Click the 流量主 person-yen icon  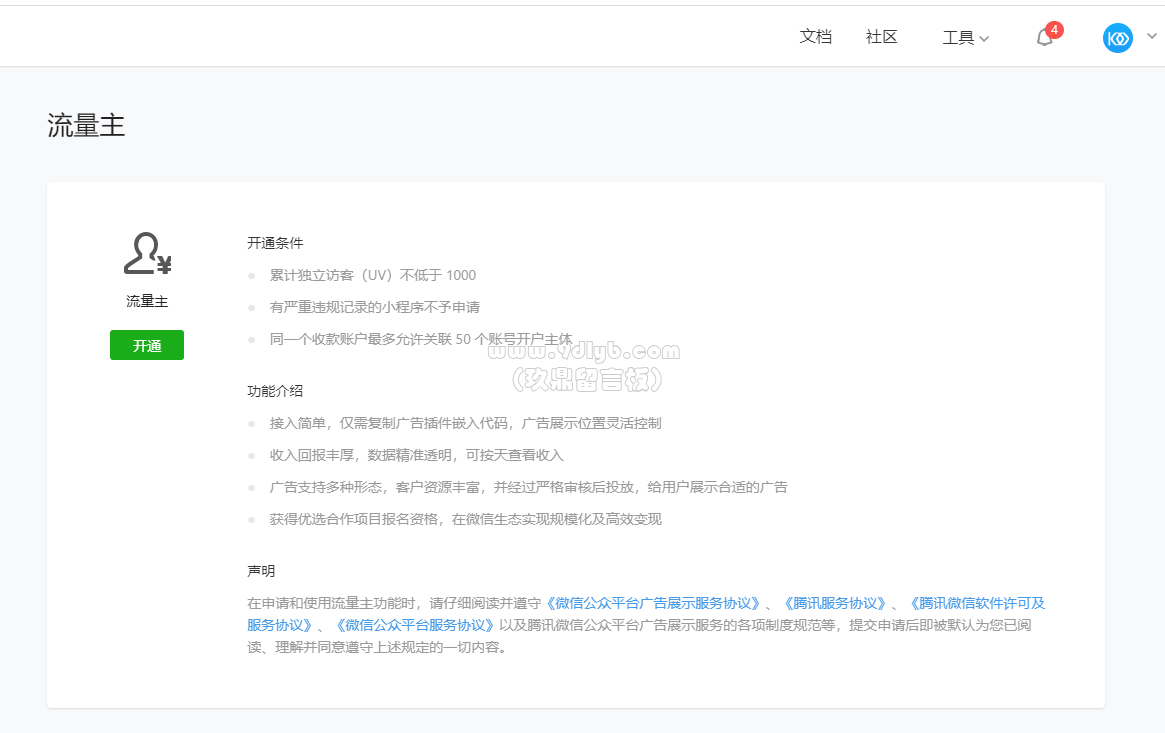147,253
